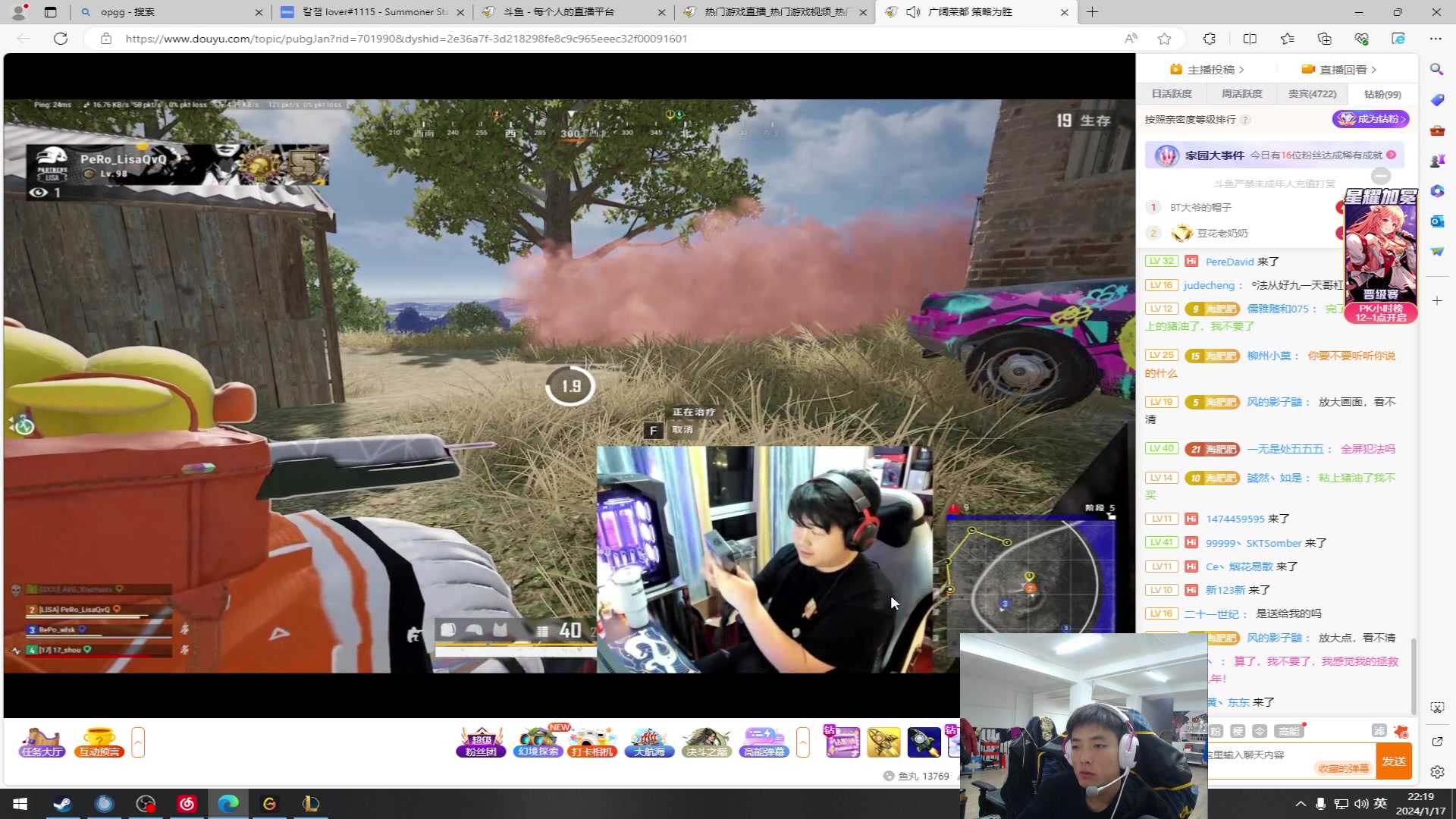Image resolution: width=1456 pixels, height=819 pixels.
Task: Select the golden rocket gift
Action: pyautogui.click(x=883, y=742)
